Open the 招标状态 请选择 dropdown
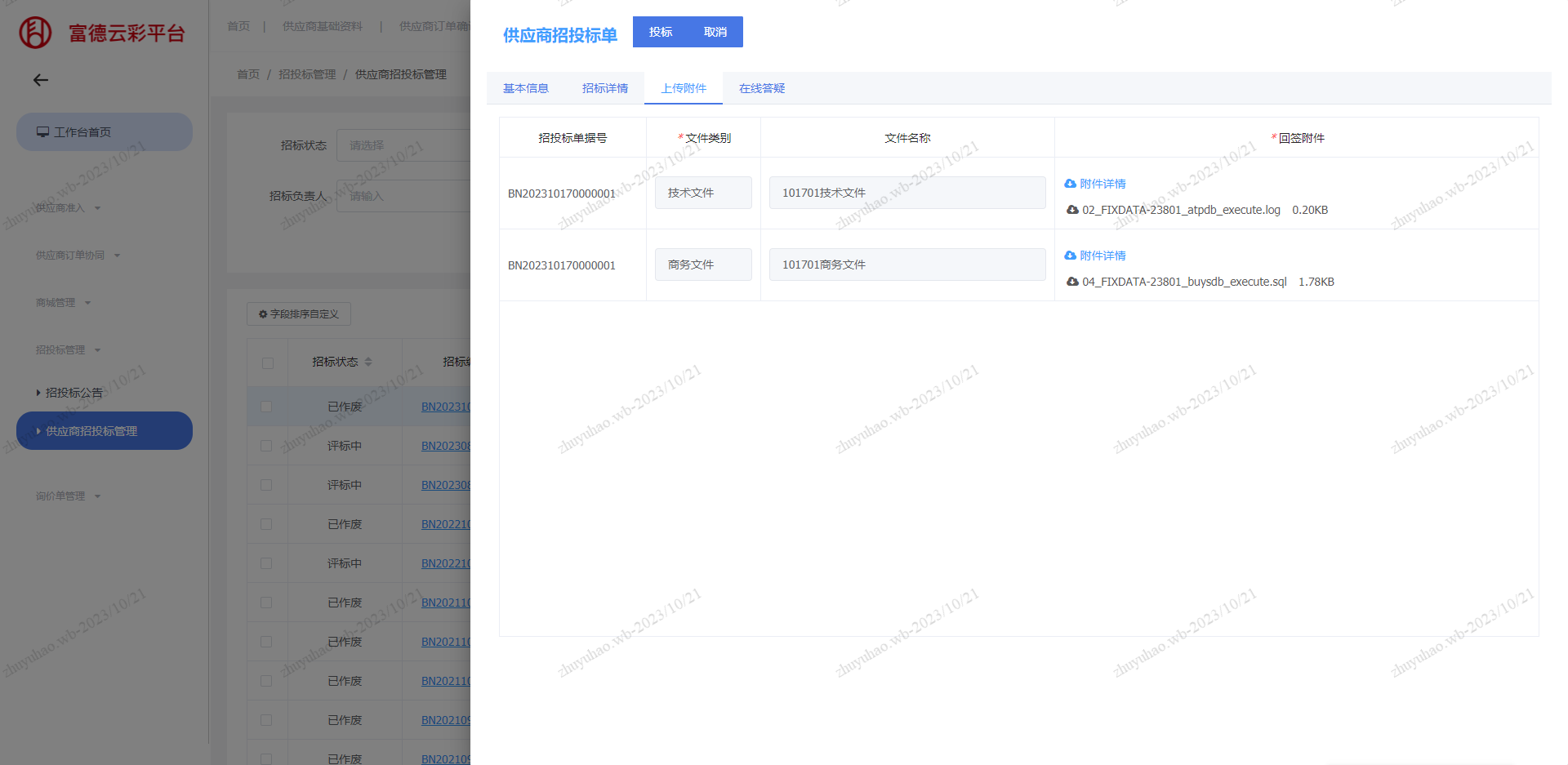Image resolution: width=1568 pixels, height=765 pixels. coord(403,145)
